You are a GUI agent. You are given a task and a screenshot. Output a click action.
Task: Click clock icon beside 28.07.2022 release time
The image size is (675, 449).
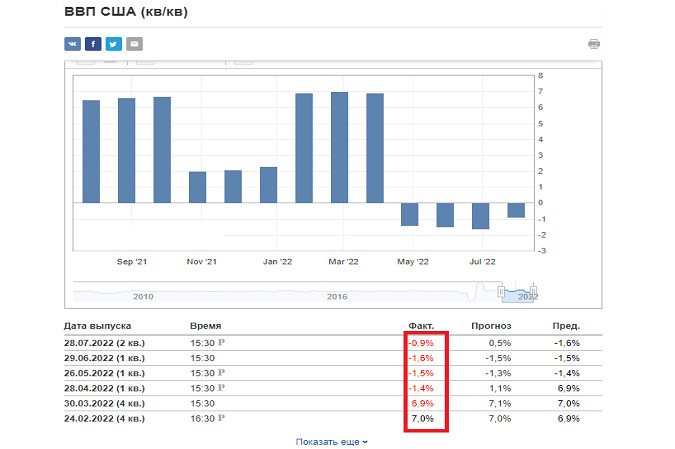(222, 342)
